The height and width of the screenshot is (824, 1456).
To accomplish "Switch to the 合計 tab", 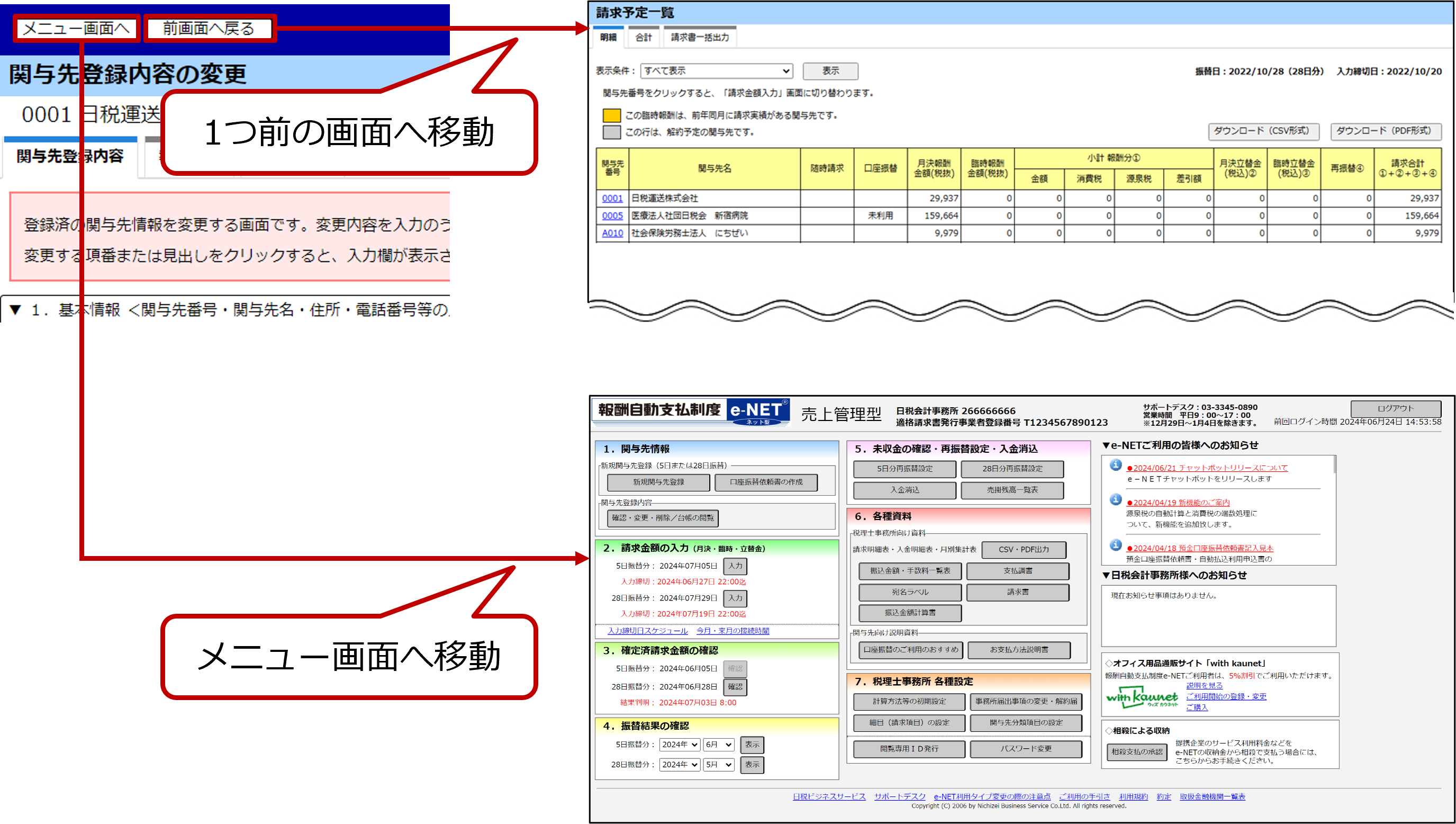I will click(644, 38).
